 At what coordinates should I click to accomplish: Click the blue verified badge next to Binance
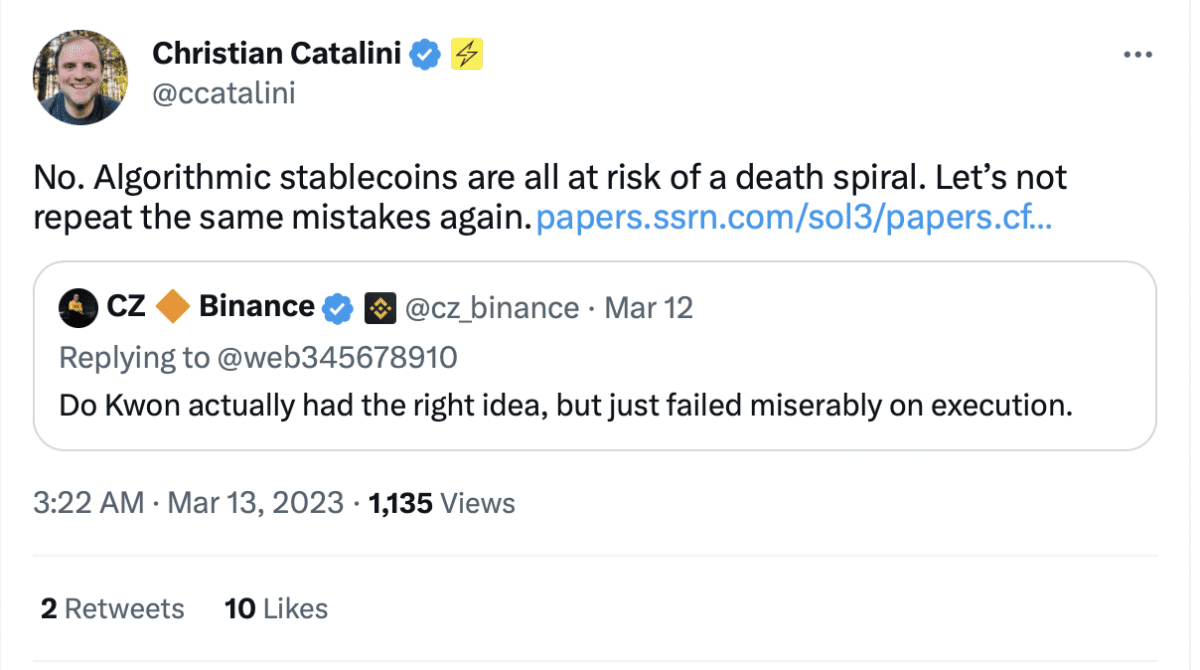(x=339, y=308)
